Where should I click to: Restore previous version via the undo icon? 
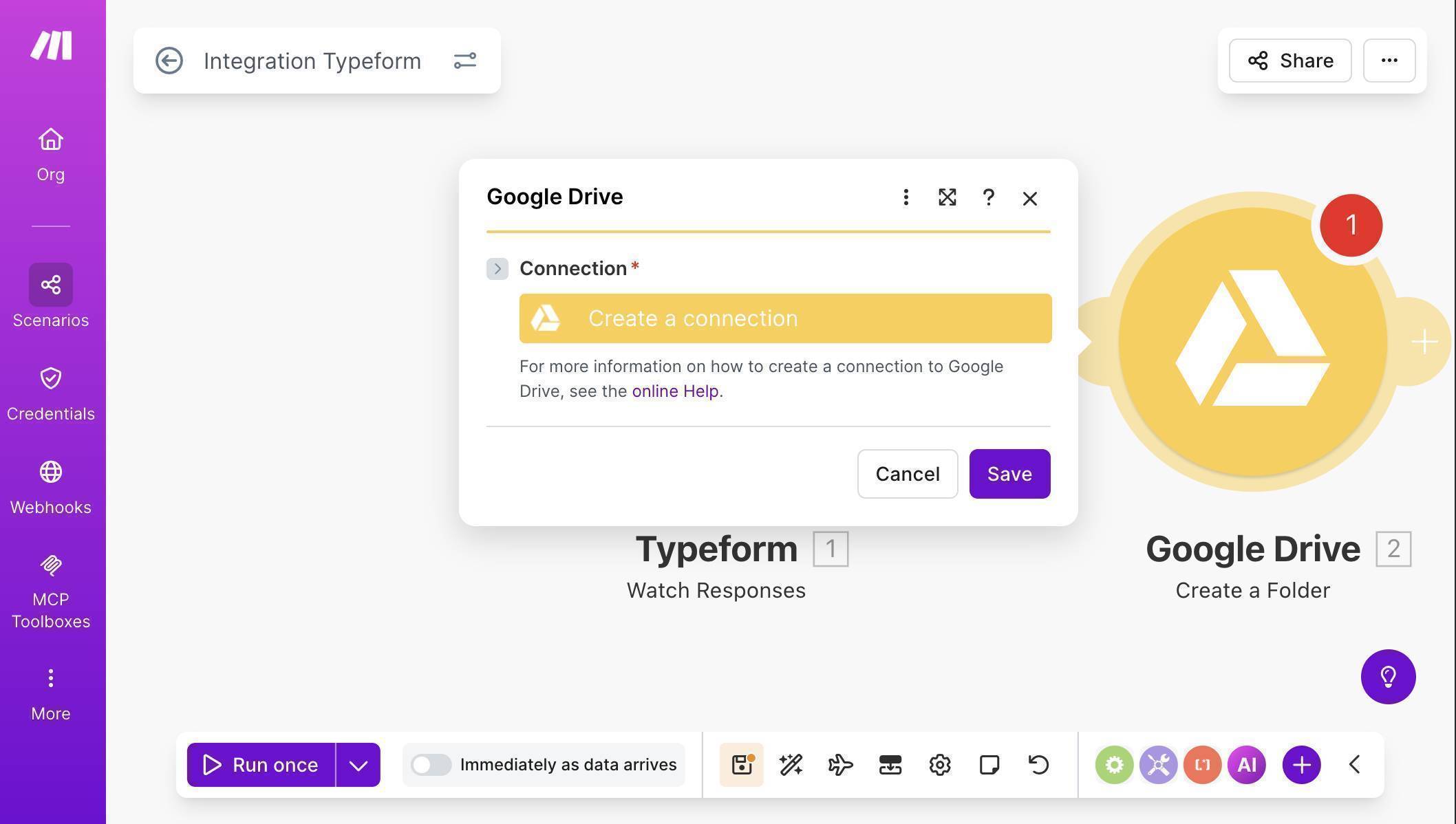coord(1038,764)
